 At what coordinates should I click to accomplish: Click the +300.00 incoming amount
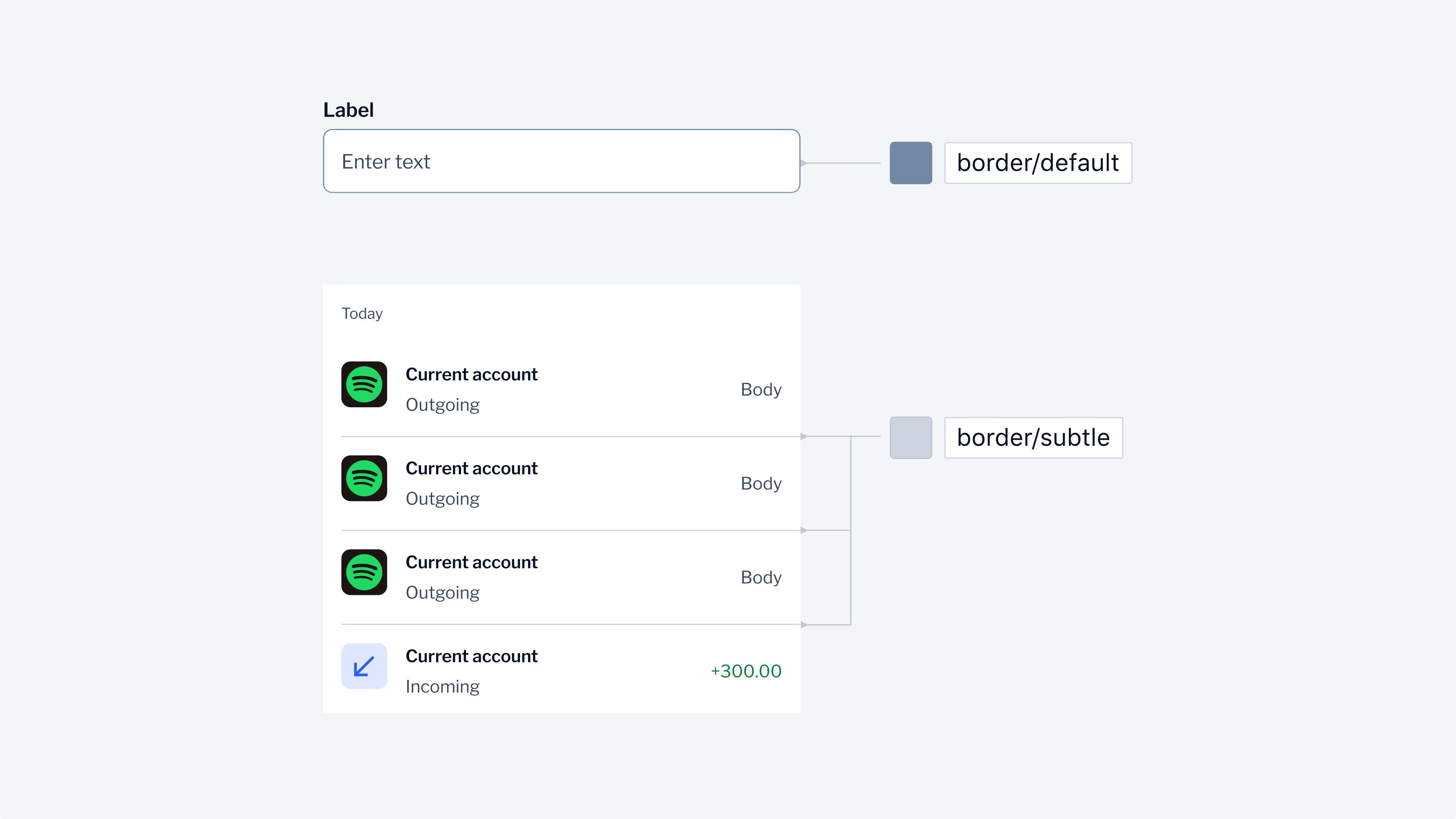pos(745,671)
